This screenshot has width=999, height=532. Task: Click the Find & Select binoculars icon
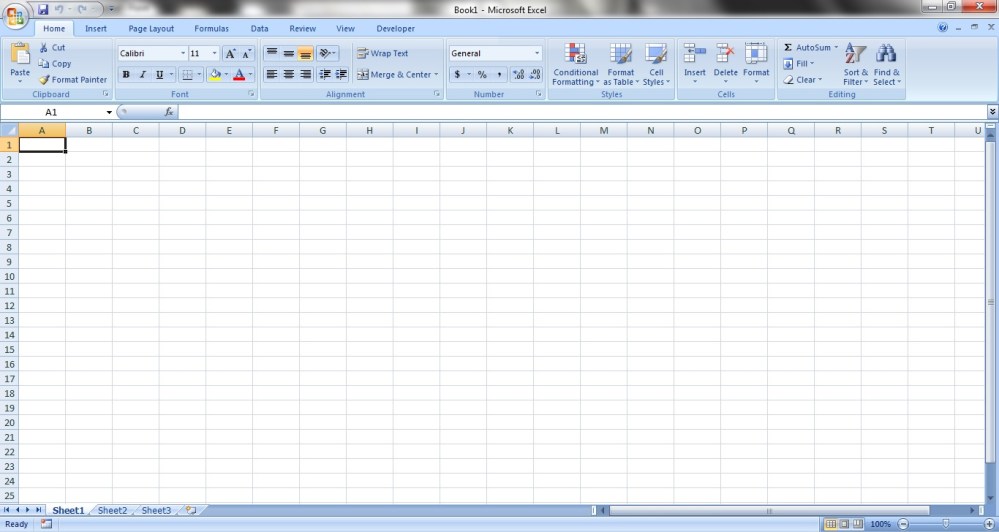point(886,64)
